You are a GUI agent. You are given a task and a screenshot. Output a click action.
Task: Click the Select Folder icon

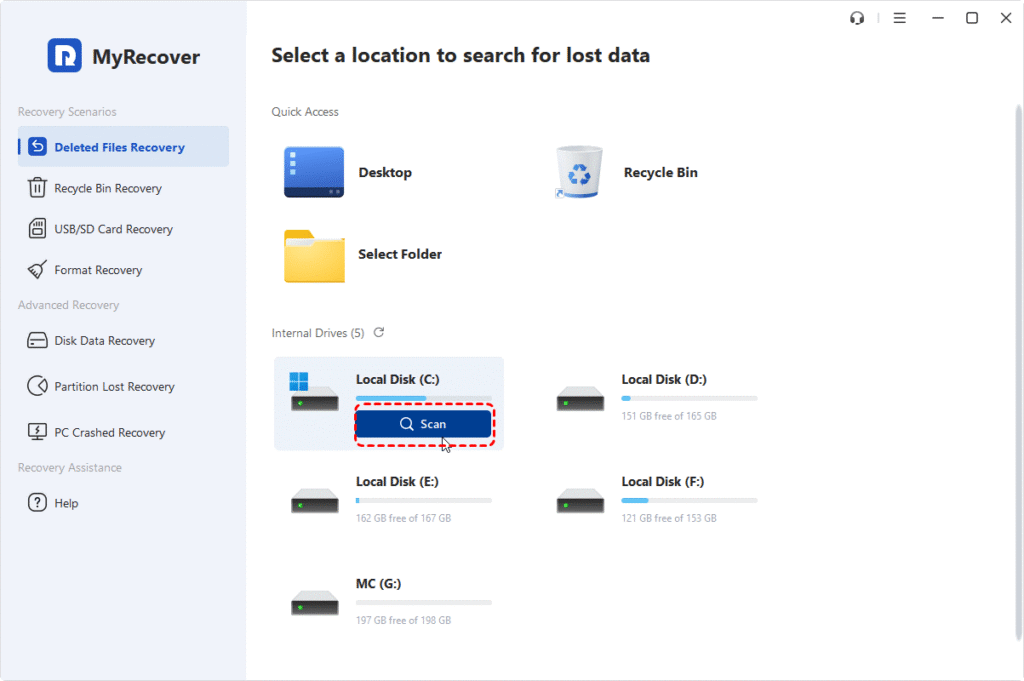coord(314,255)
